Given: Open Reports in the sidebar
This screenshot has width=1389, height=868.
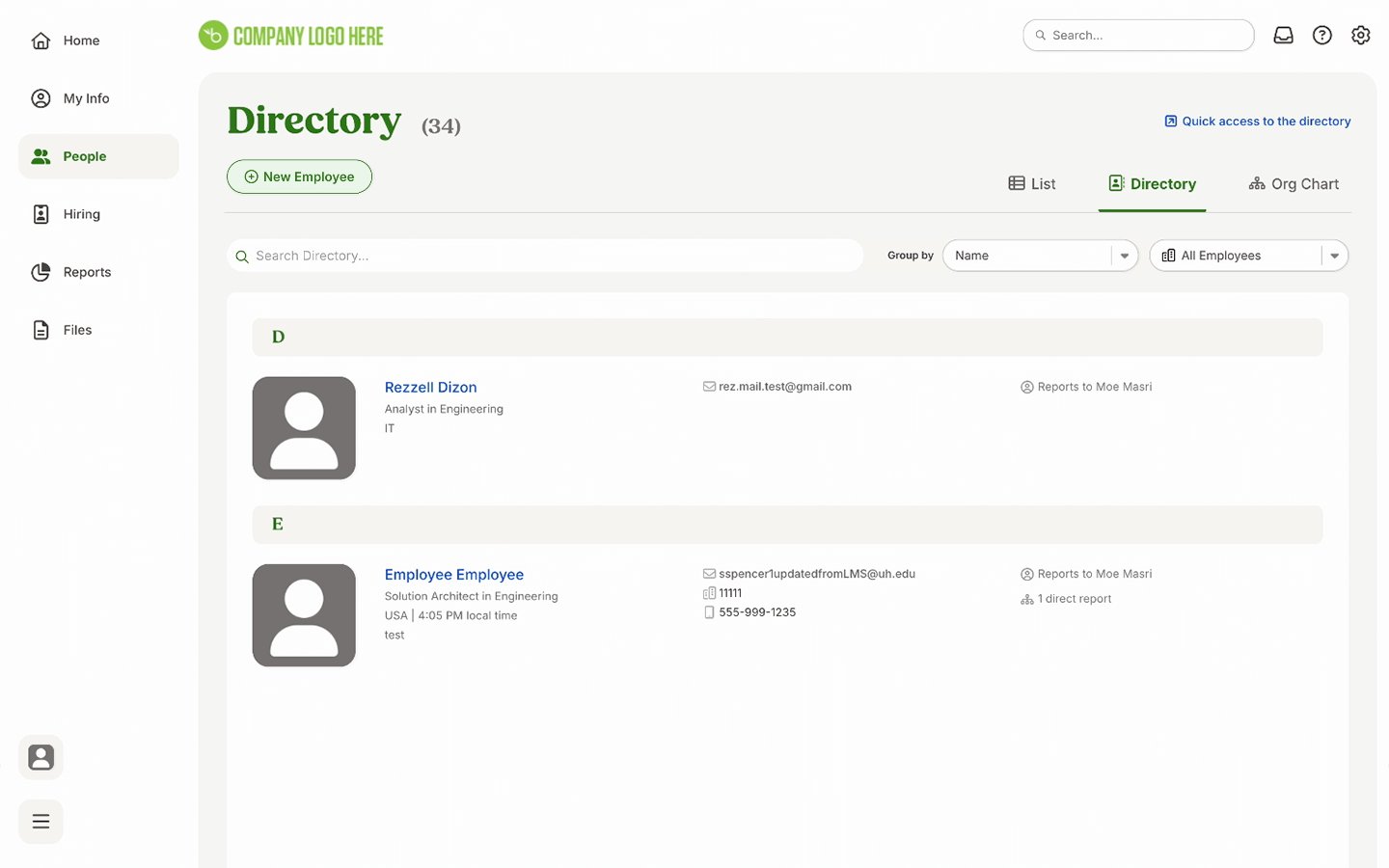Looking at the screenshot, I should click(x=87, y=272).
